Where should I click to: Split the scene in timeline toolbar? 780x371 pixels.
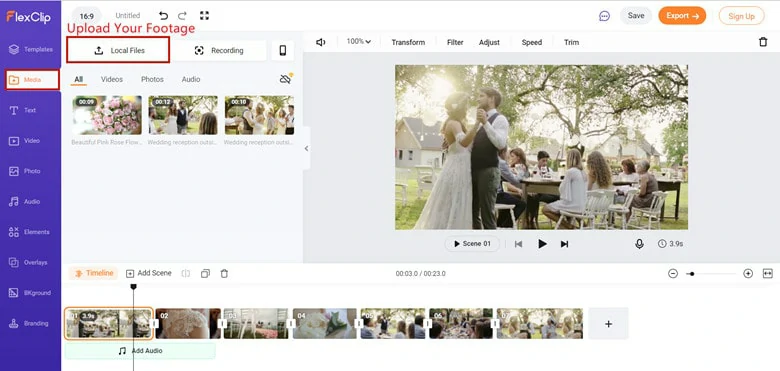(186, 274)
